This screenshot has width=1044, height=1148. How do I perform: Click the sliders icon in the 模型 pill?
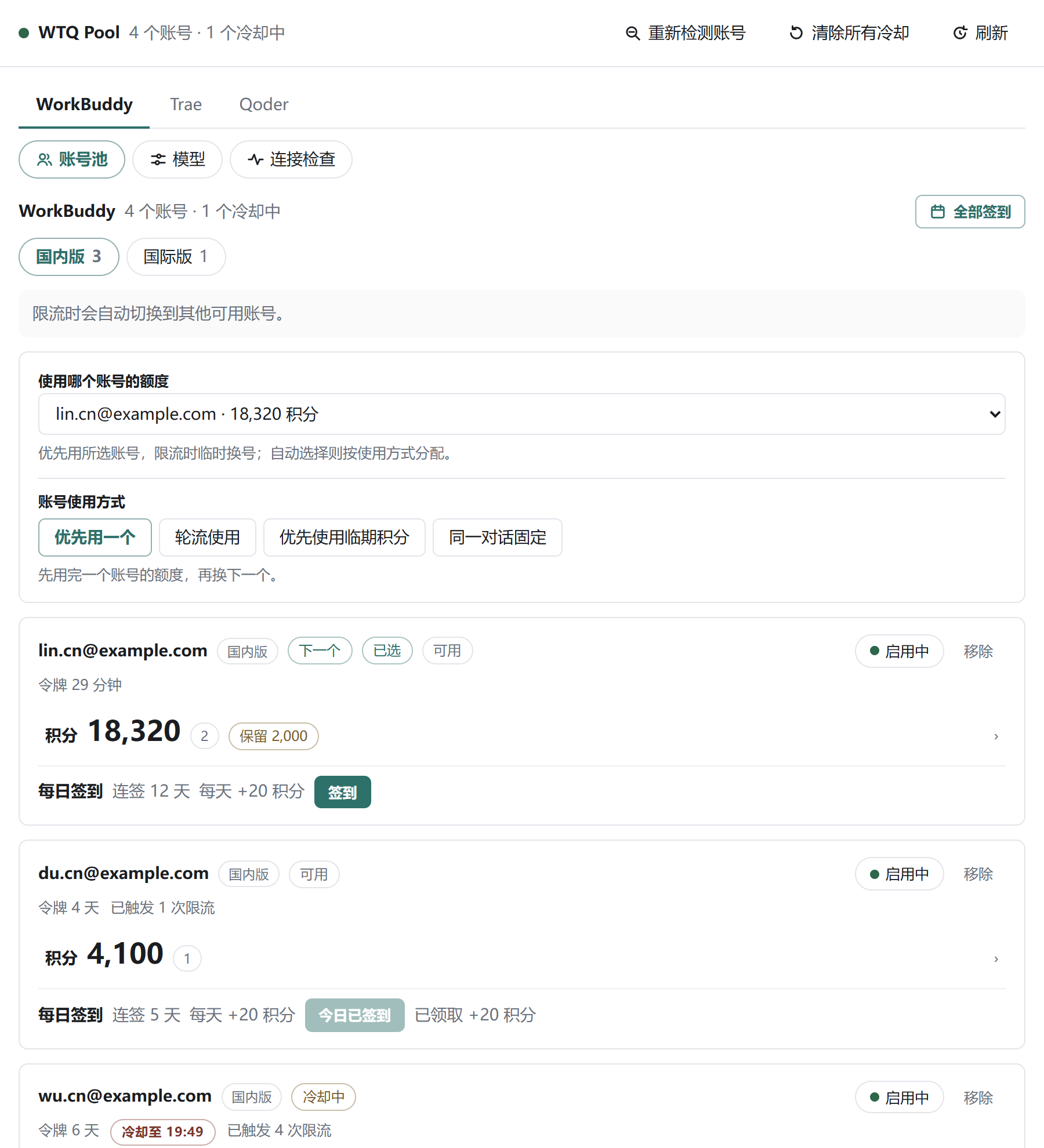tap(158, 159)
